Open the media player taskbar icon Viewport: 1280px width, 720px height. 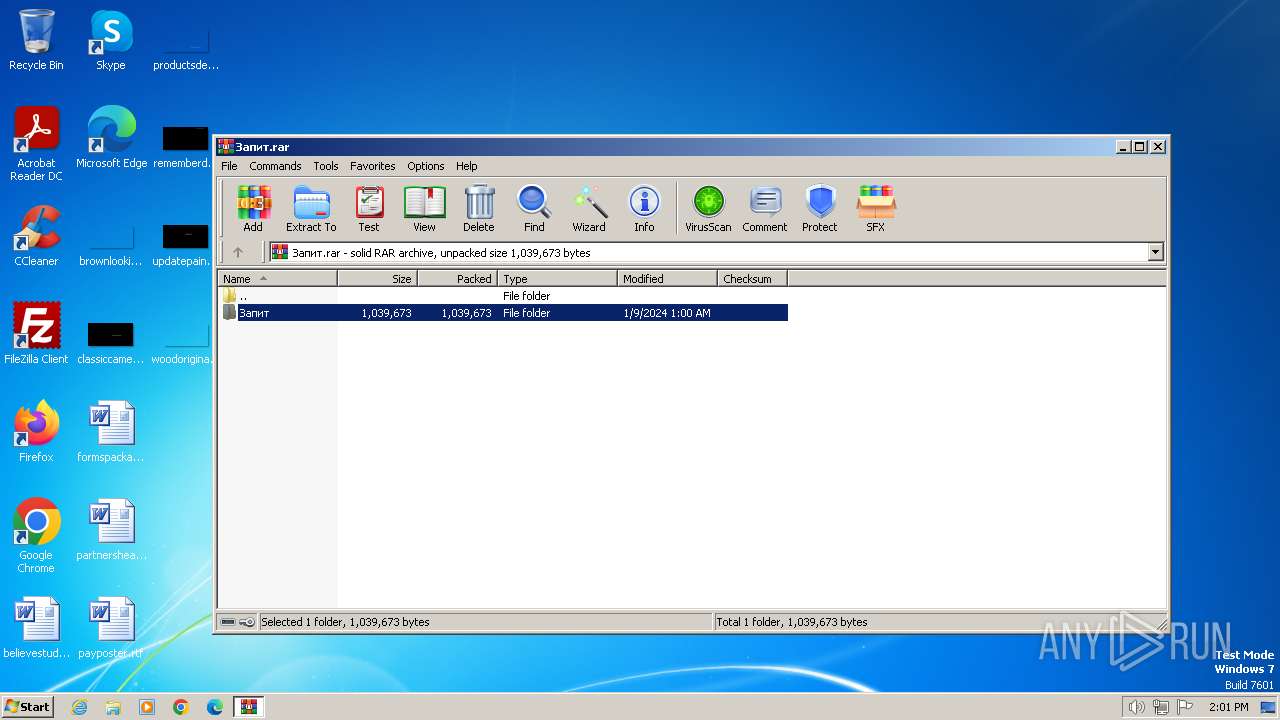pos(147,707)
